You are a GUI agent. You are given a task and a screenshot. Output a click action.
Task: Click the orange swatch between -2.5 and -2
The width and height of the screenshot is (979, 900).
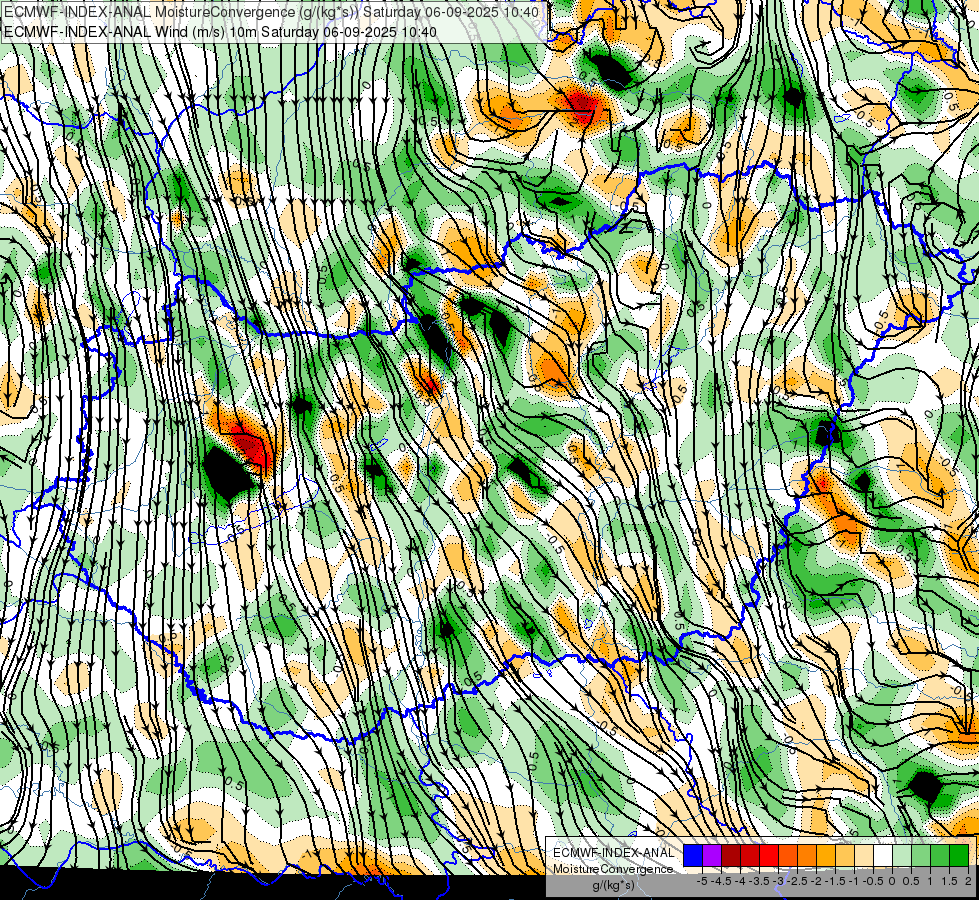pos(807,855)
